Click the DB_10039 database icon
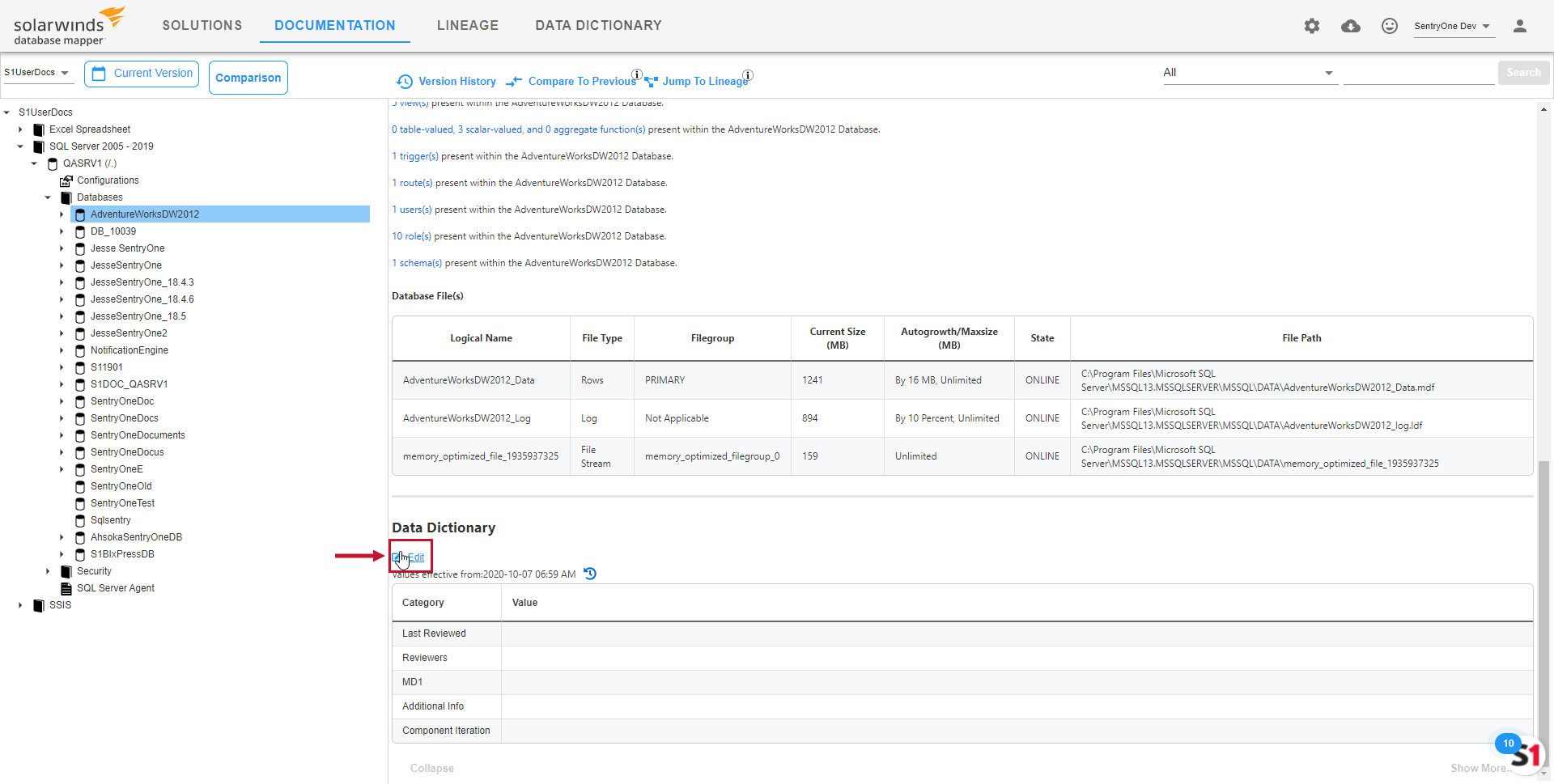The width and height of the screenshot is (1554, 784). pyautogui.click(x=80, y=231)
